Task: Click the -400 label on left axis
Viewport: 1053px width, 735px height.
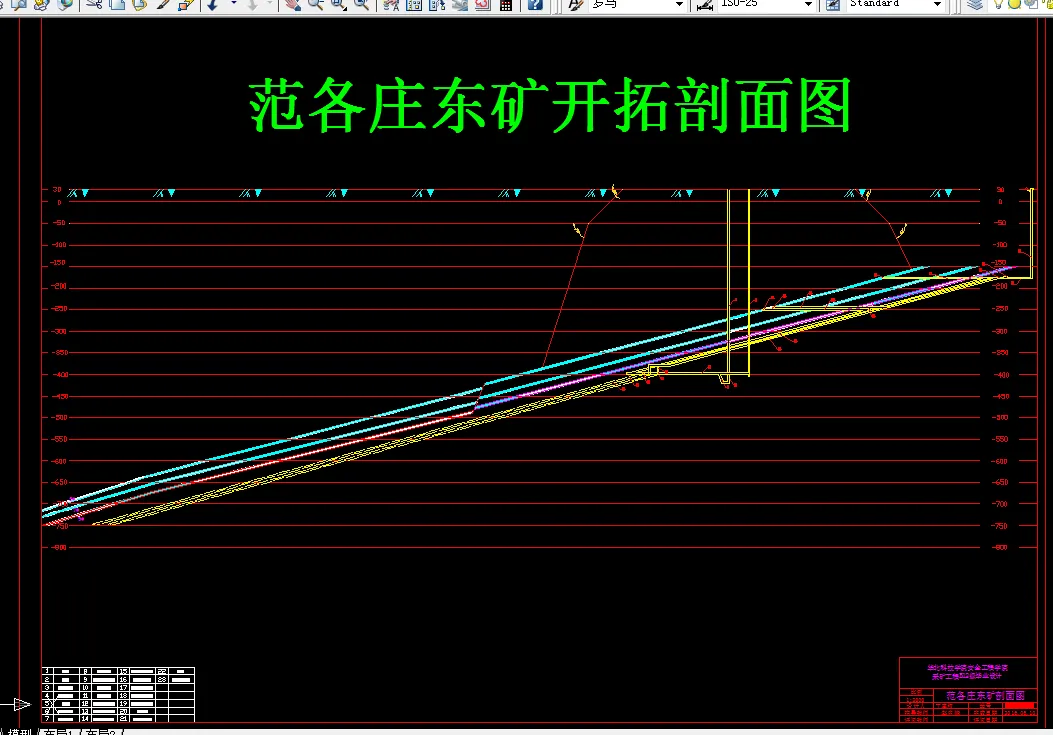Action: pos(60,374)
